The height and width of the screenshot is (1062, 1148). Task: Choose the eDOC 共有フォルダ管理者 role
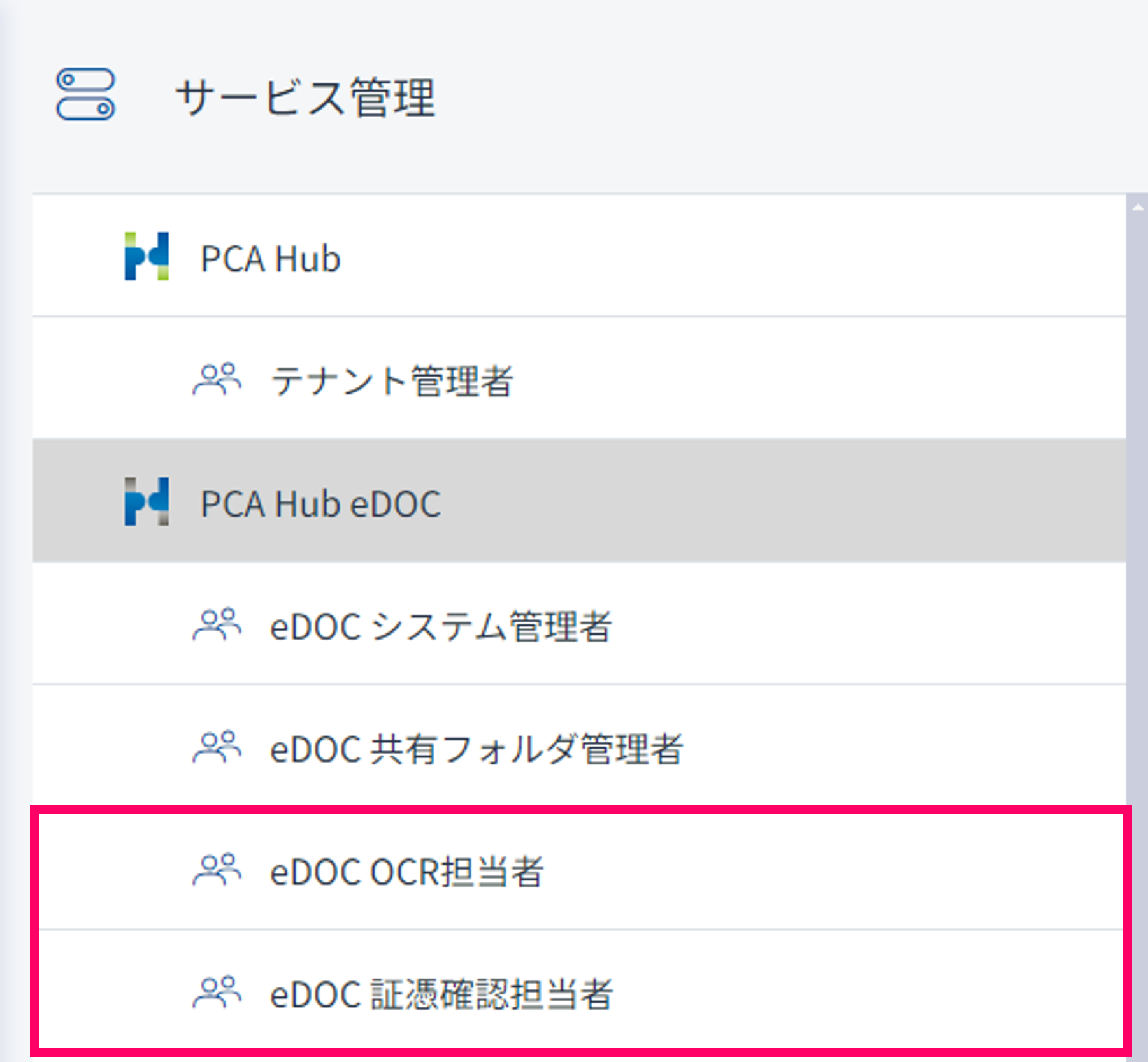click(476, 749)
